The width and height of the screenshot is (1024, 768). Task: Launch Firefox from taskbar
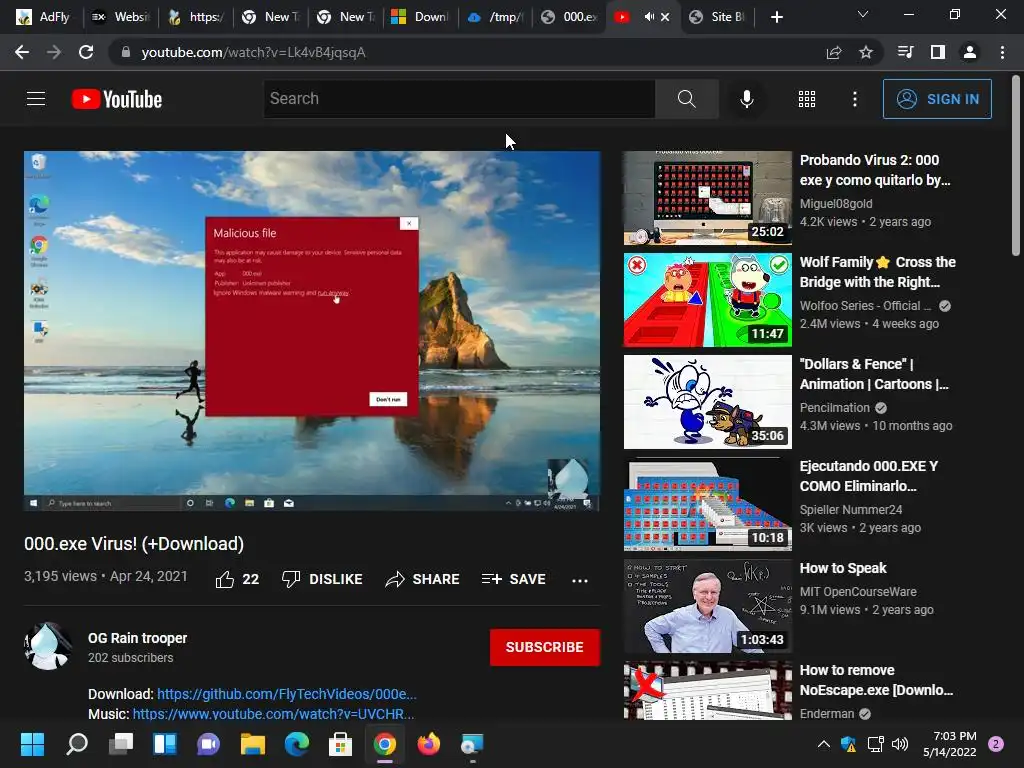click(428, 744)
